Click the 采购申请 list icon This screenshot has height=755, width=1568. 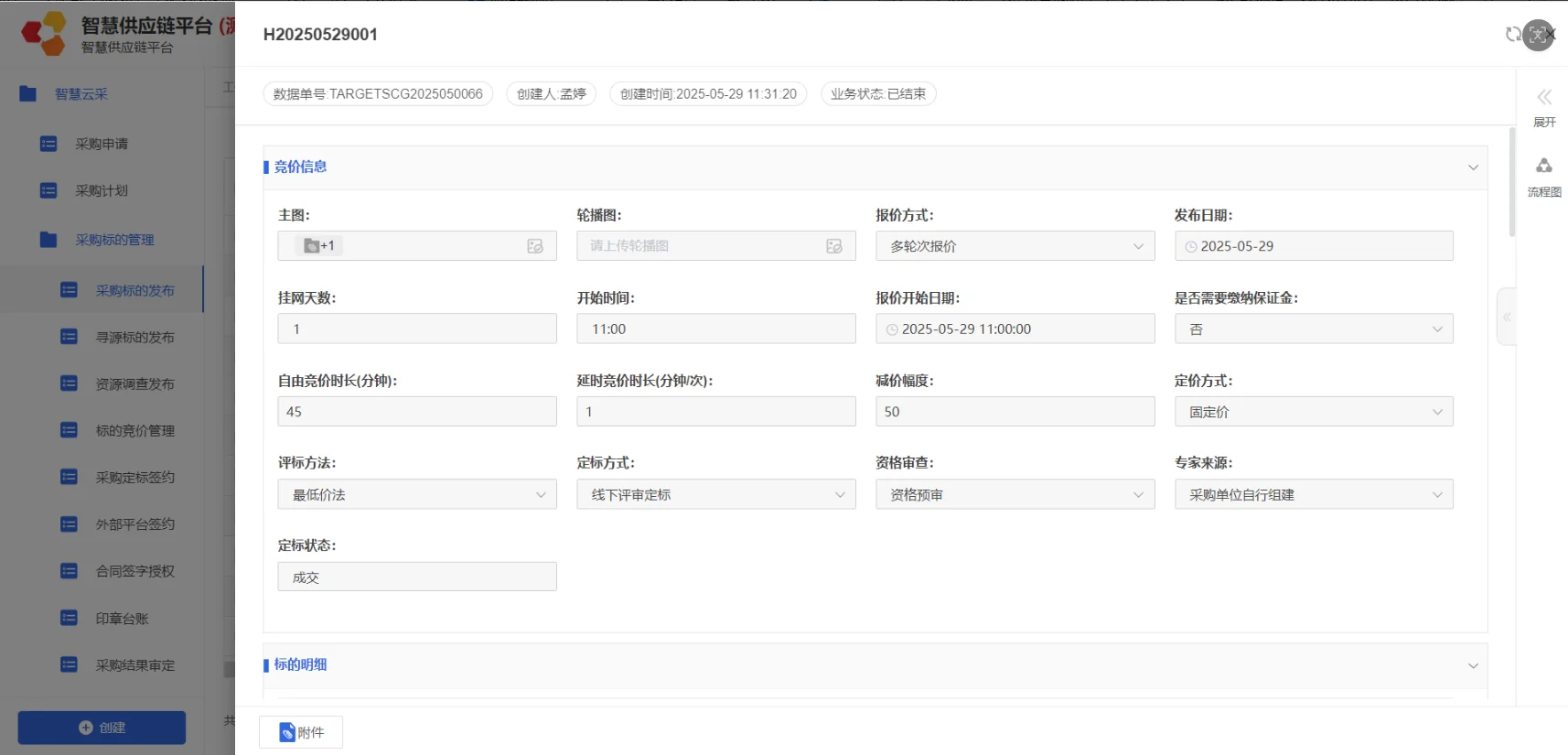pos(48,144)
